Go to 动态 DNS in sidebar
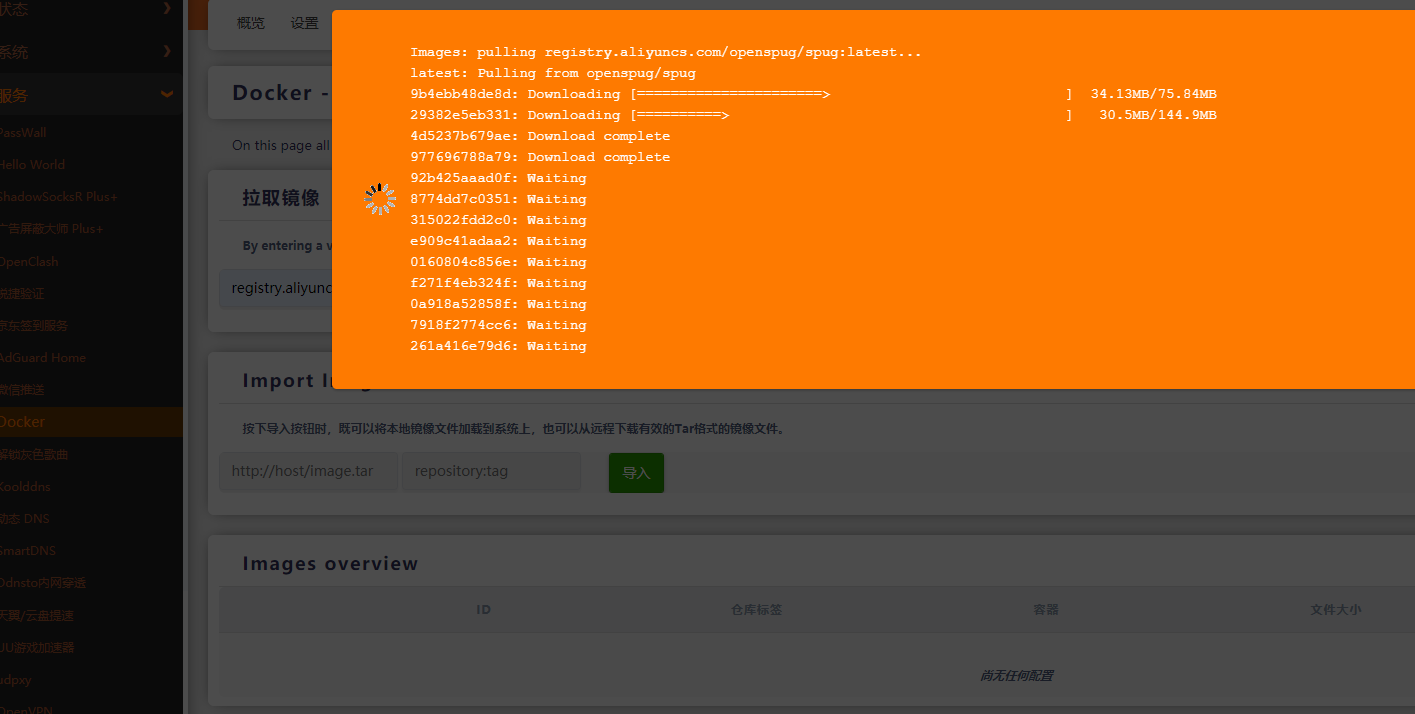Viewport: 1415px width, 714px height. click(25, 519)
